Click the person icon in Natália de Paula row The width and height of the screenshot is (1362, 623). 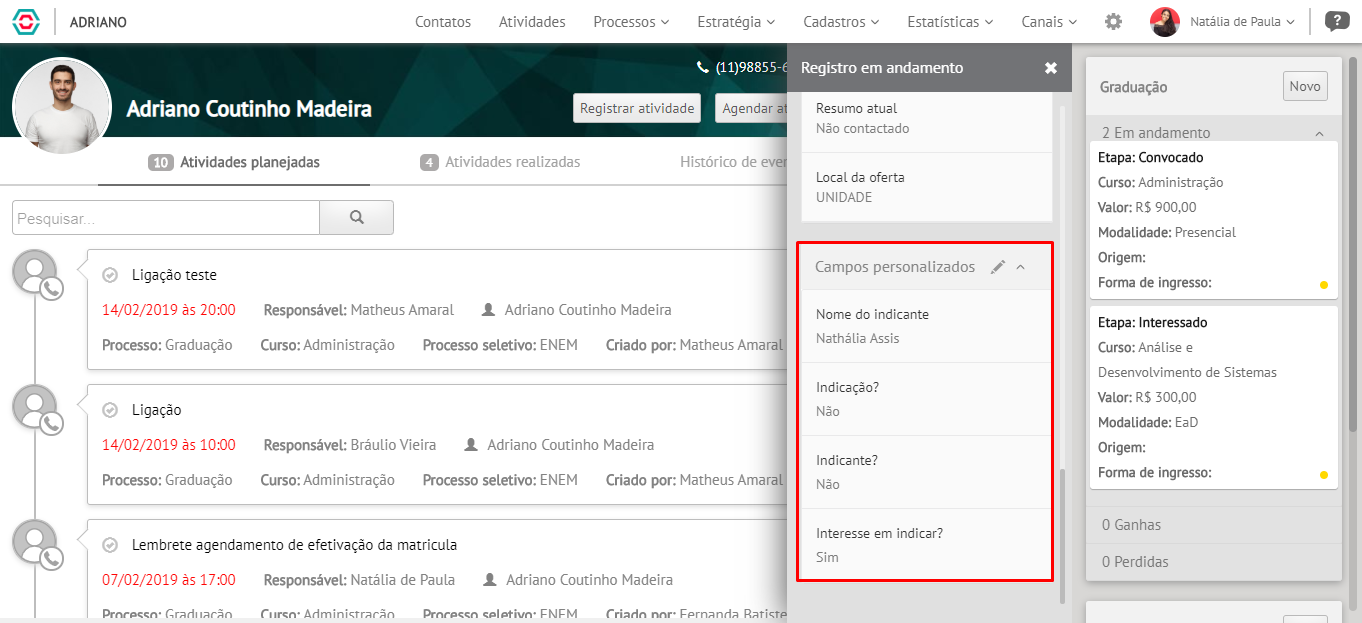[489, 580]
